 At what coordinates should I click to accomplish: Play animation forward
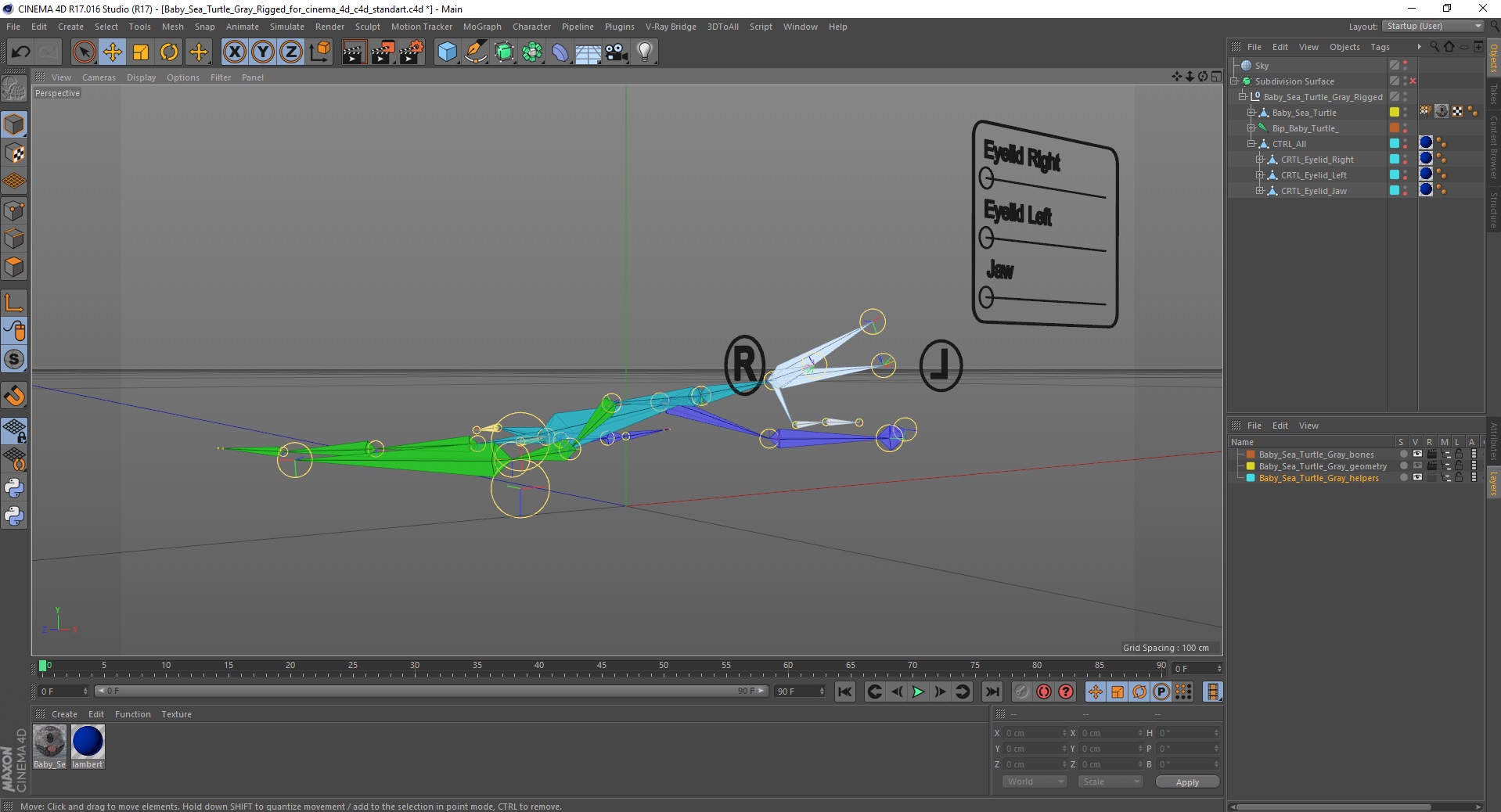919,692
